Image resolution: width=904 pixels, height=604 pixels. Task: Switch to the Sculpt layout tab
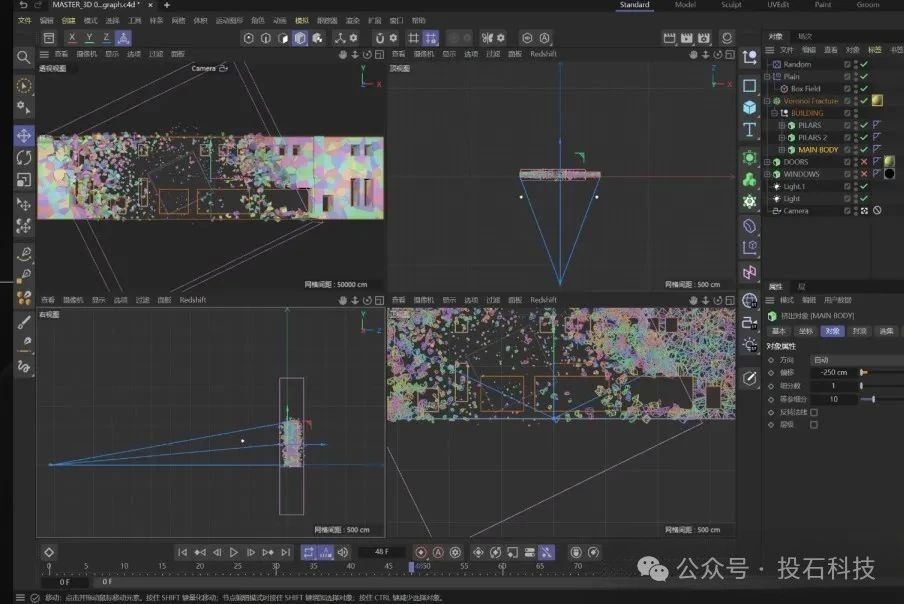[731, 5]
